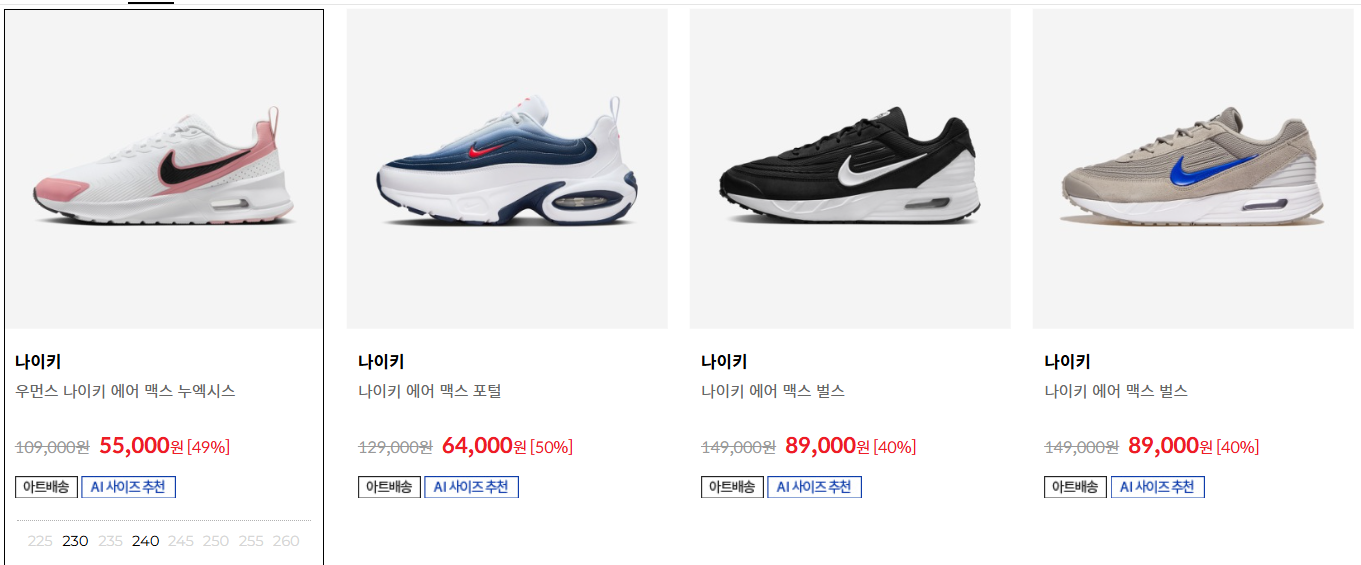Screen dimensions: 1361x565
Task: Select size 240 for the Nuaxis shoe
Action: tap(145, 541)
